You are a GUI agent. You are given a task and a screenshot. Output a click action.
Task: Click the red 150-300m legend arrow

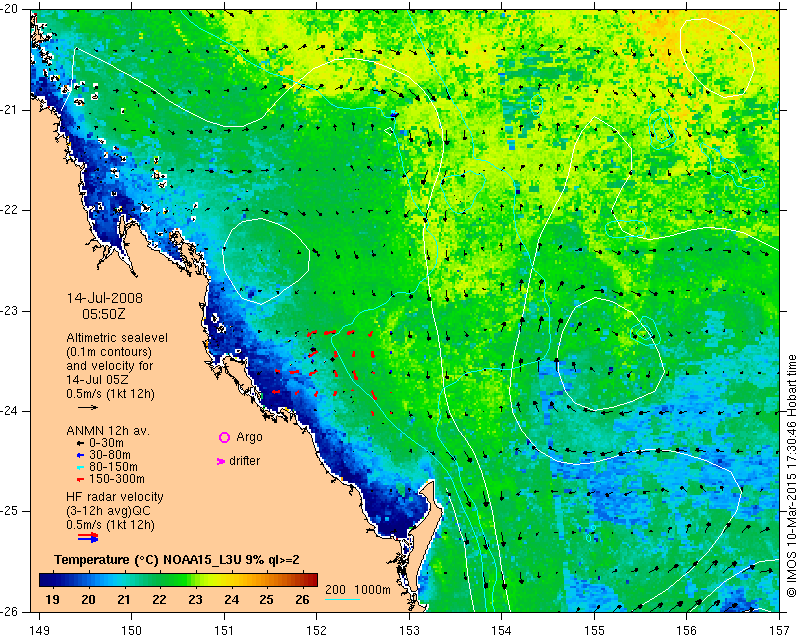[x=80, y=479]
